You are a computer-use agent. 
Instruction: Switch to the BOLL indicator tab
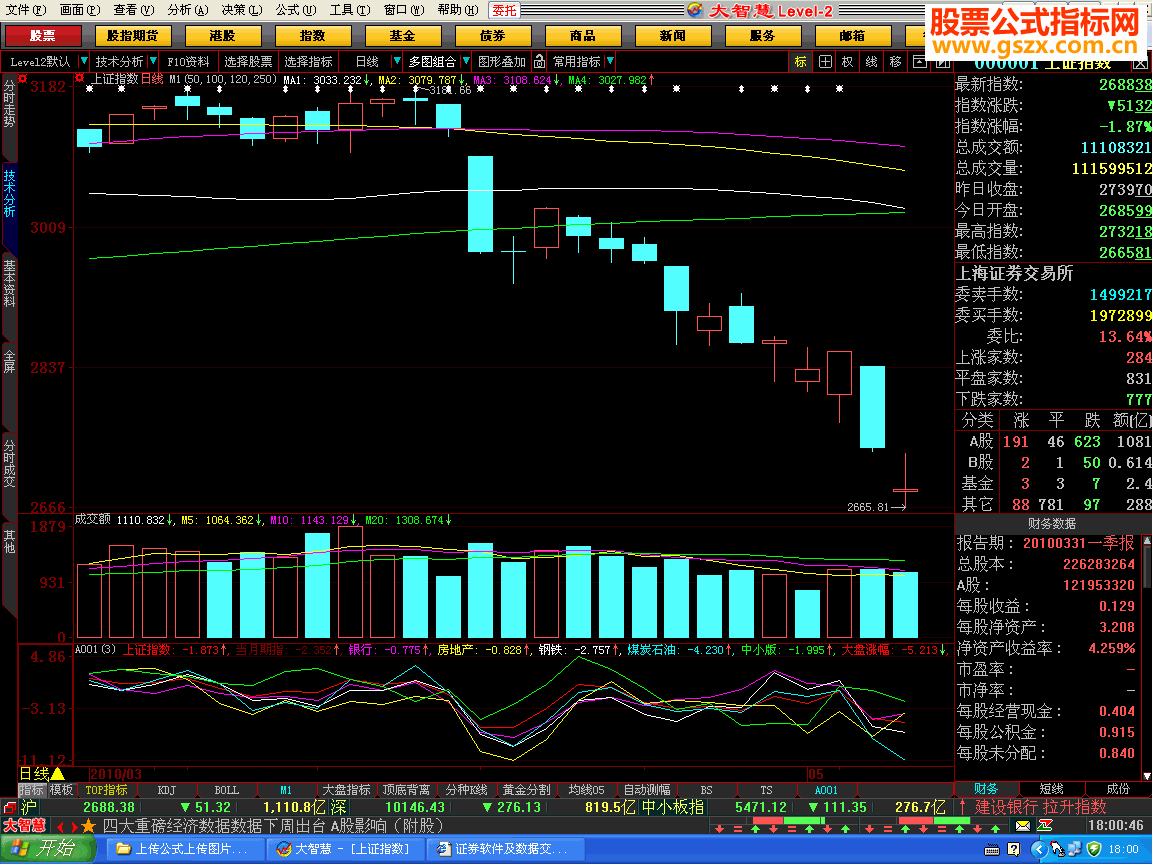(226, 790)
